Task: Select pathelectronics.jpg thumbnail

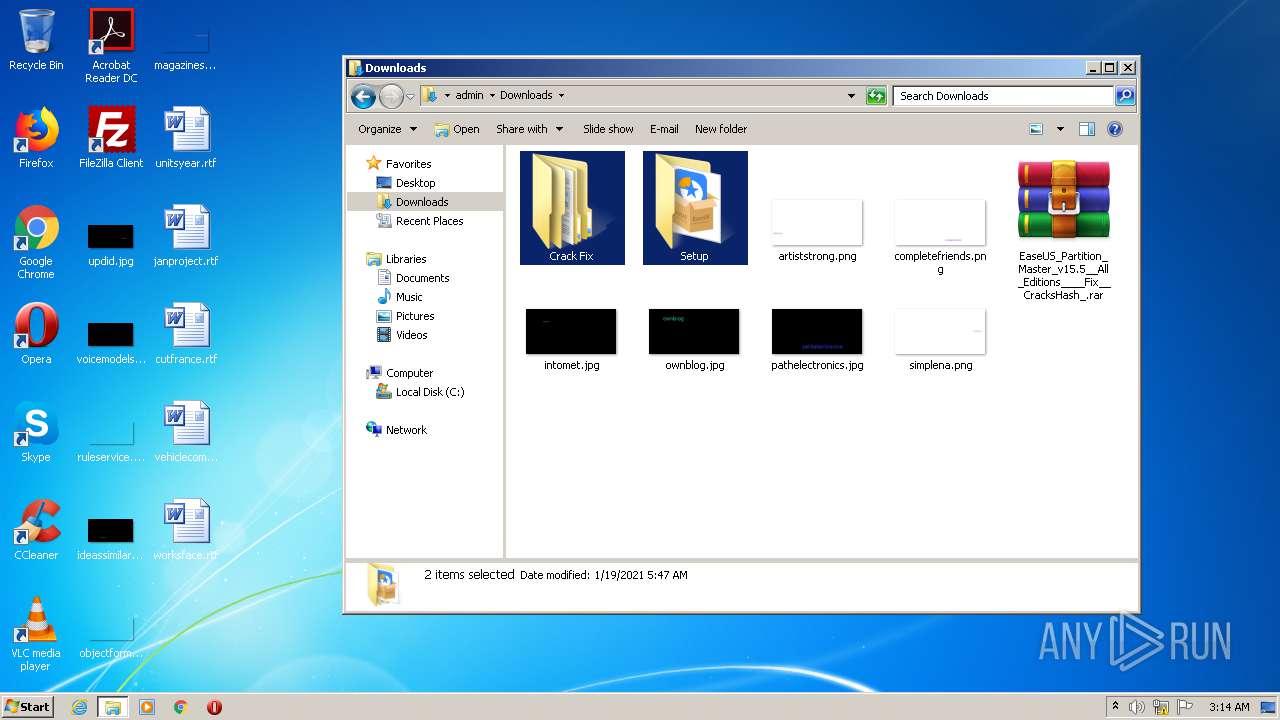Action: 817,339
